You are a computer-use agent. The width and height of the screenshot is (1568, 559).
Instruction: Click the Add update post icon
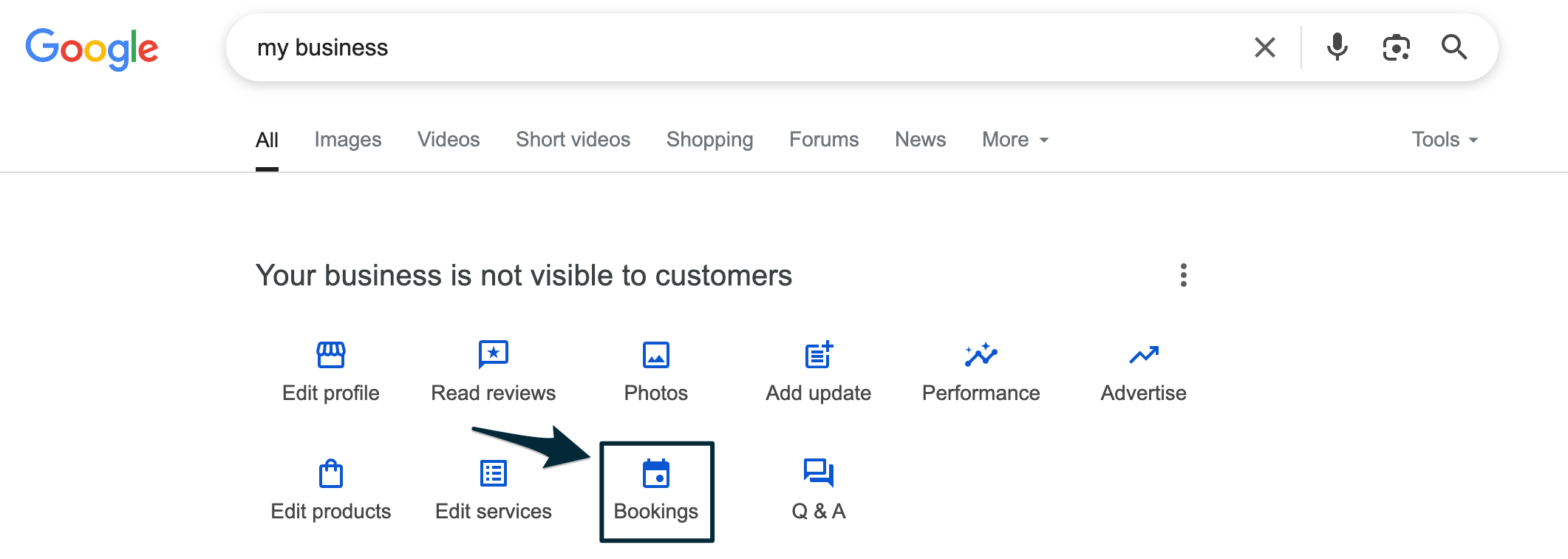819,355
